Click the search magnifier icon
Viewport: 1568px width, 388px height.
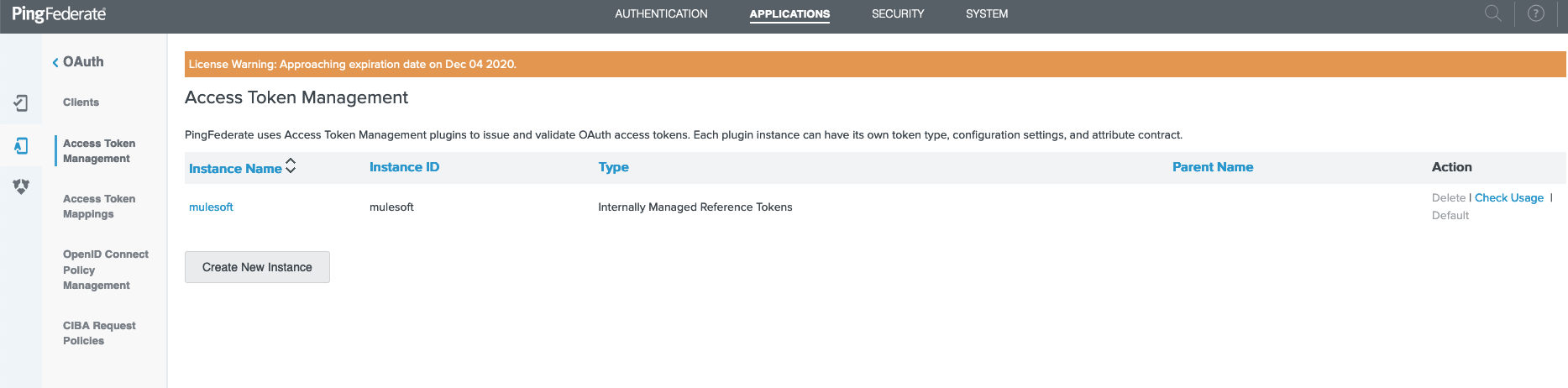(x=1492, y=13)
